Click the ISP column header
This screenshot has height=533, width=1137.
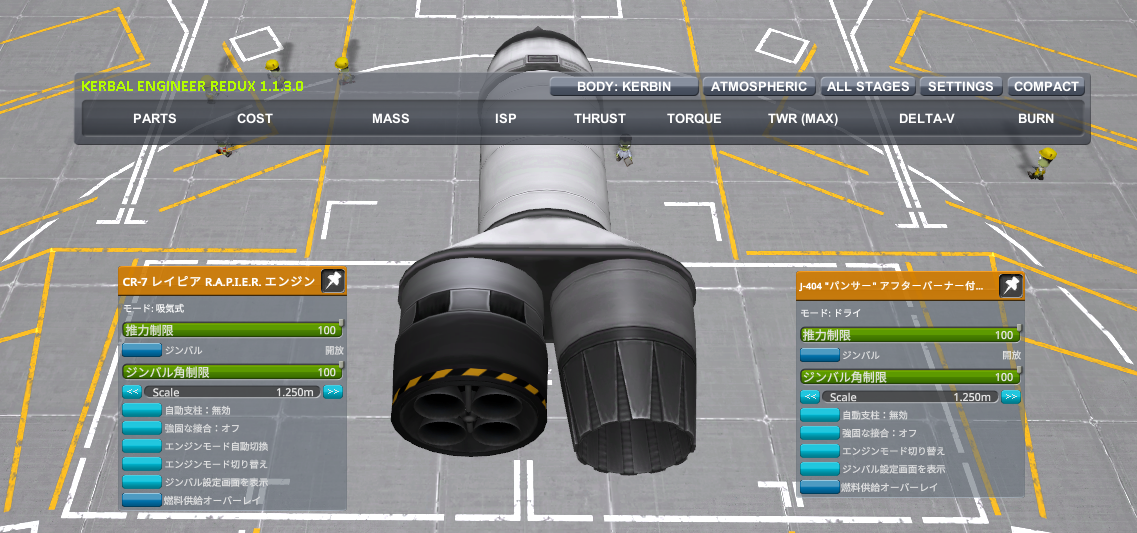click(x=505, y=119)
